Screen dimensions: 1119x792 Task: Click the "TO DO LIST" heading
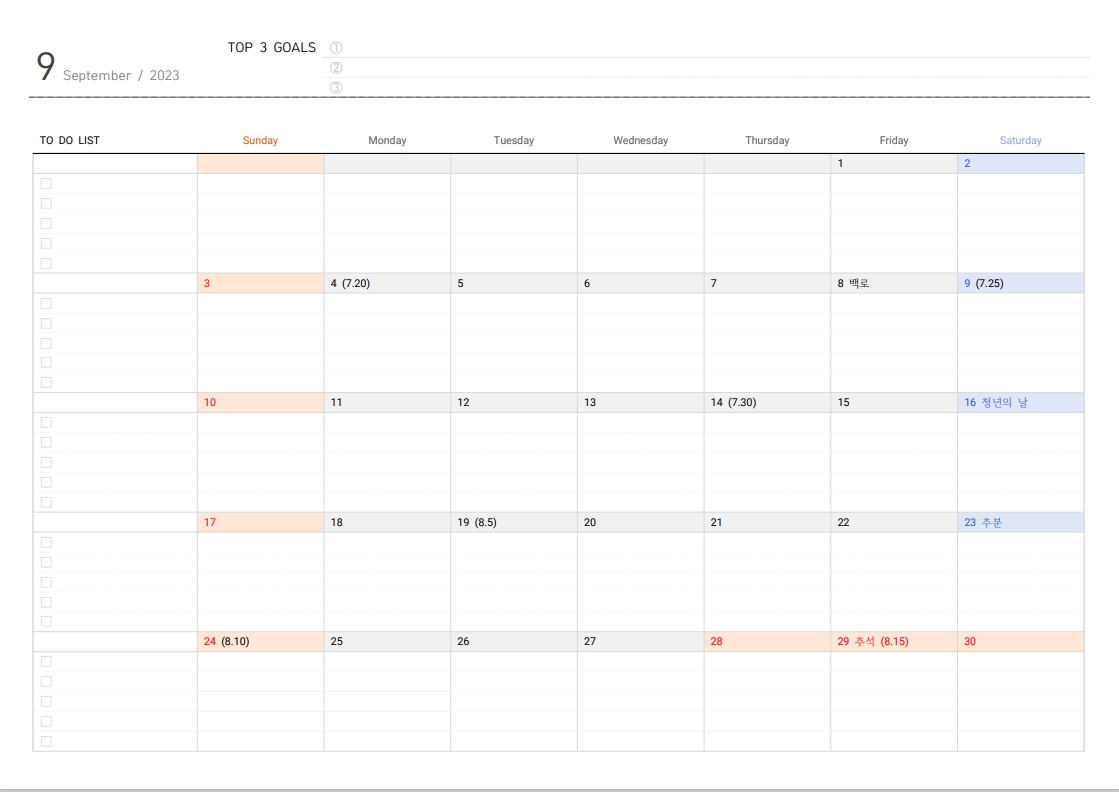point(69,141)
